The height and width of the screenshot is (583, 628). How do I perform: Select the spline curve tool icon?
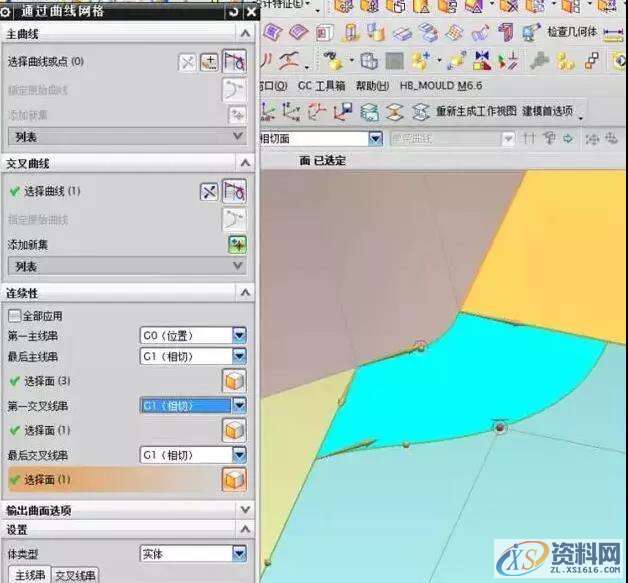[x=291, y=61]
